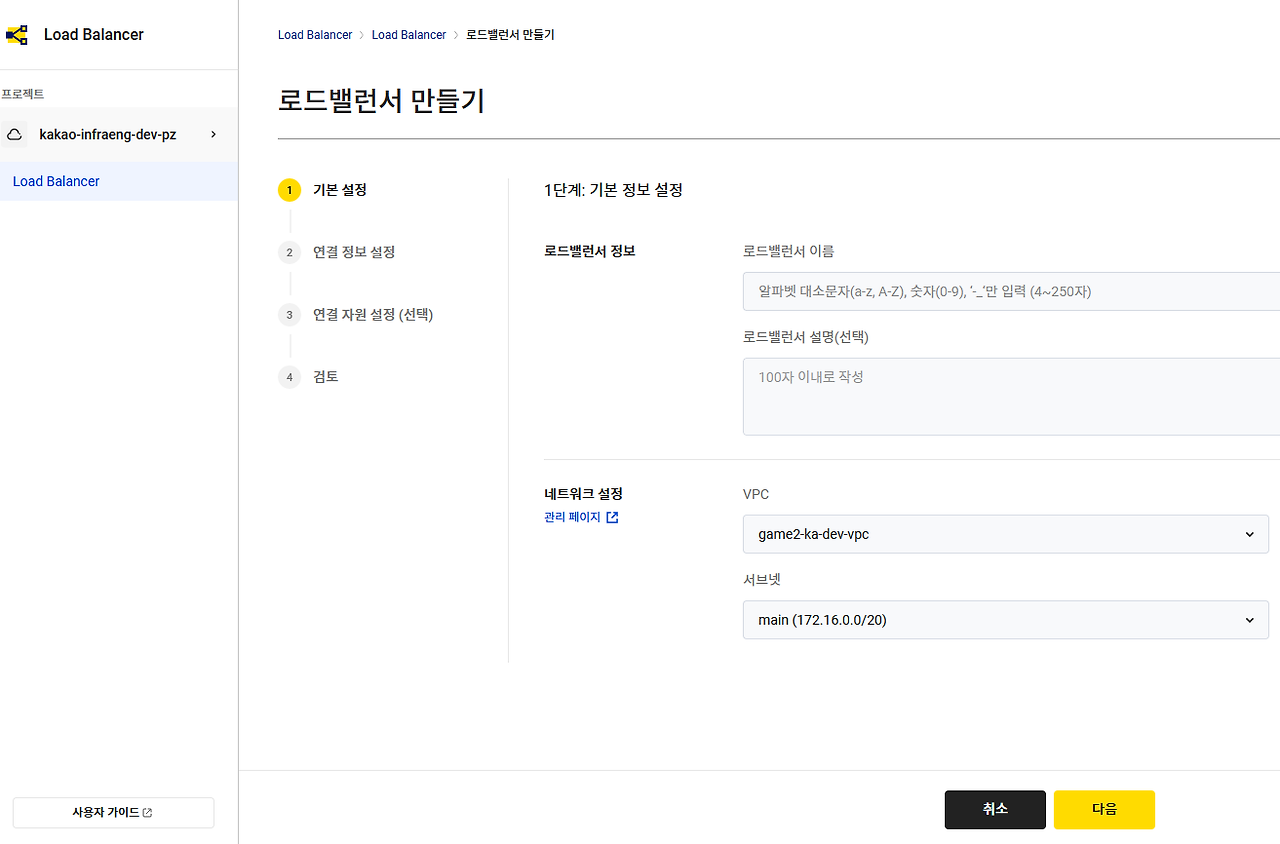
Task: Click the external link icon beside 관리 페이지
Action: pos(613,517)
